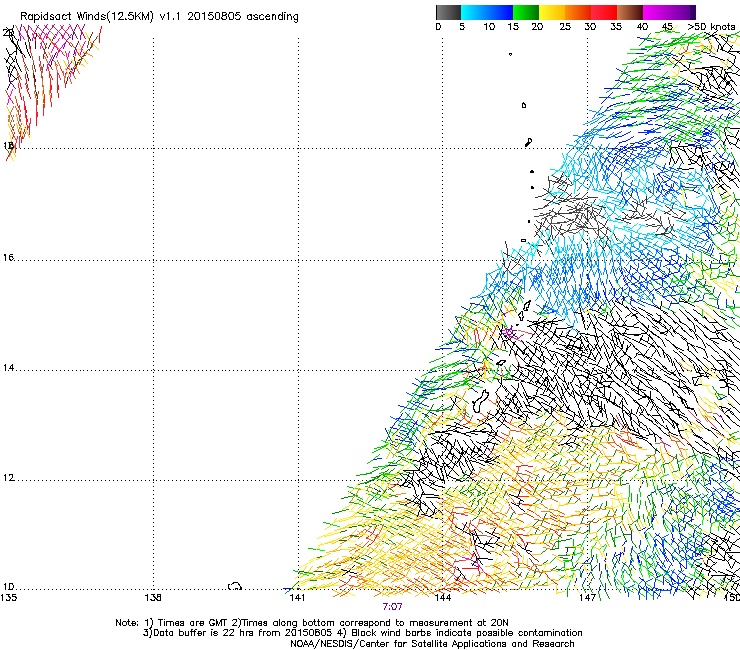
Task: Click the latitude label '16'
Action: (x=8, y=258)
